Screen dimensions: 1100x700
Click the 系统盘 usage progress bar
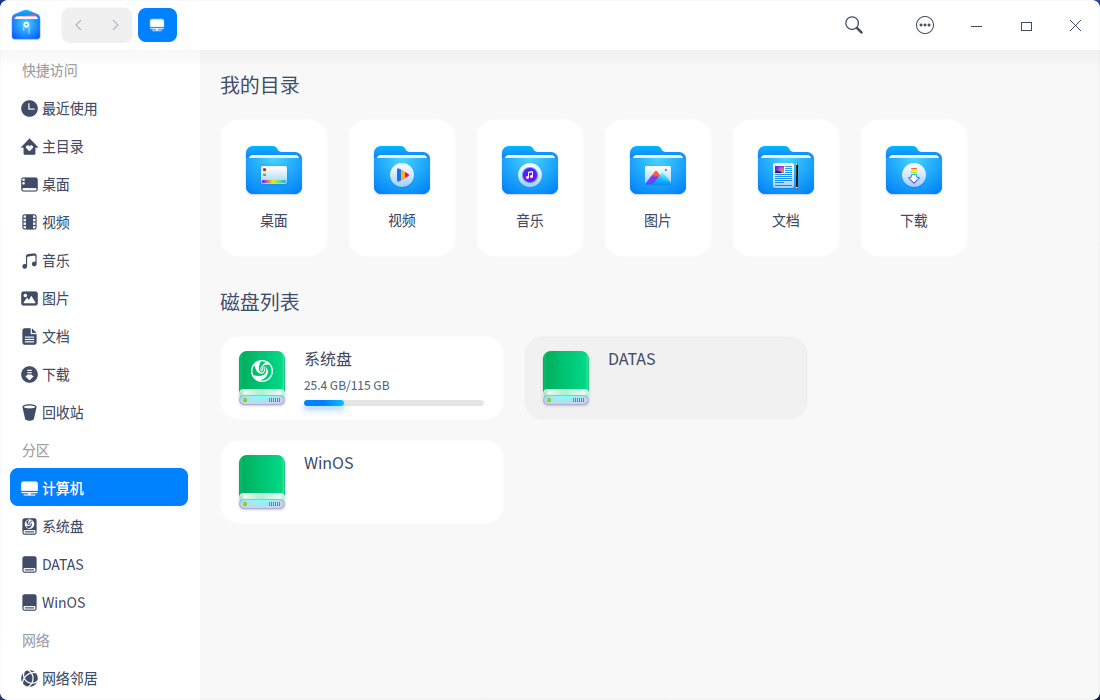pyautogui.click(x=394, y=403)
